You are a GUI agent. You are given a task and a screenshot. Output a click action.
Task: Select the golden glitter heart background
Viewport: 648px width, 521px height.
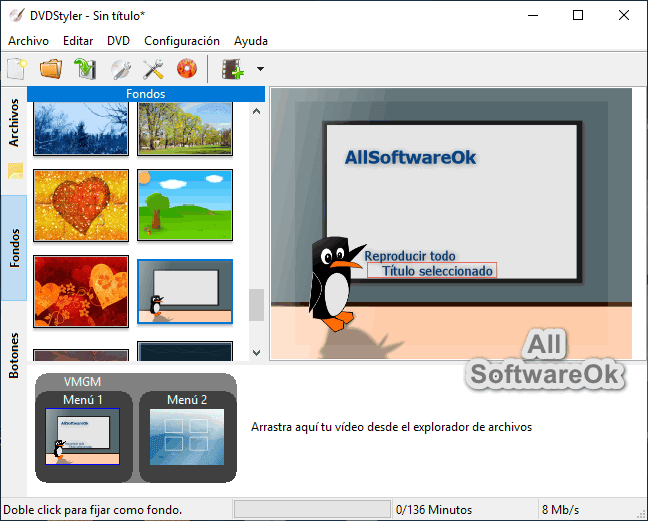(x=81, y=205)
